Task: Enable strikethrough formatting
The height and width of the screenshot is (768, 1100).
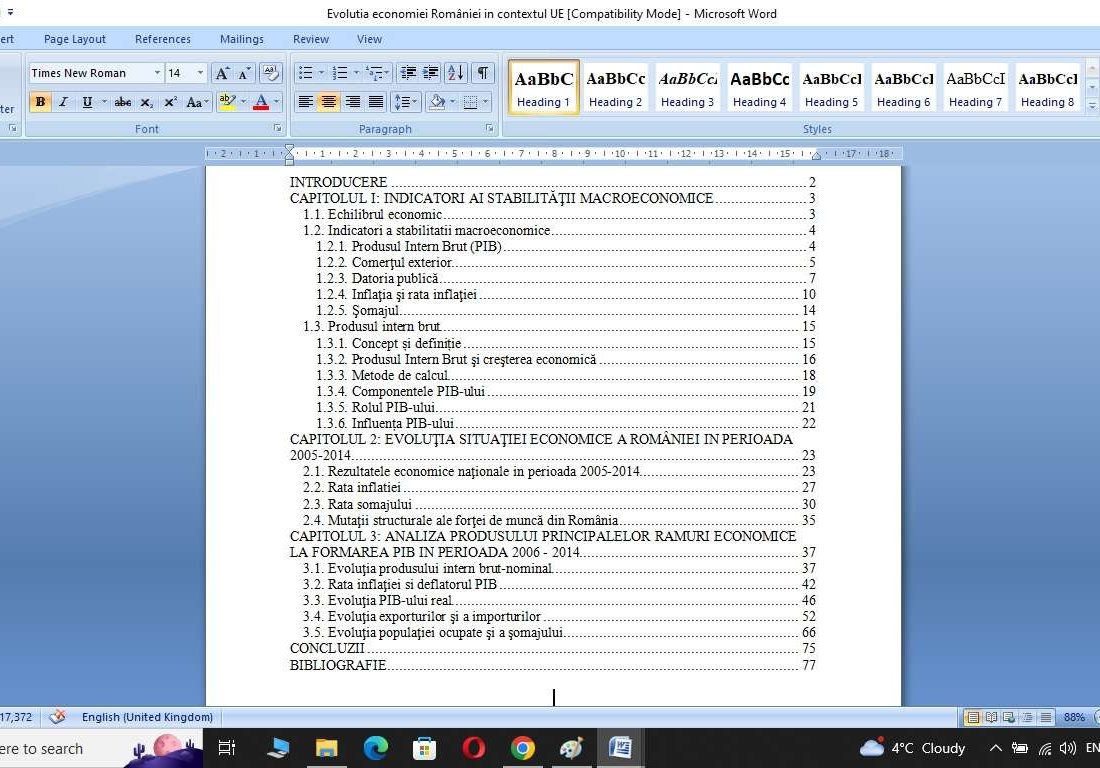Action: coord(123,102)
